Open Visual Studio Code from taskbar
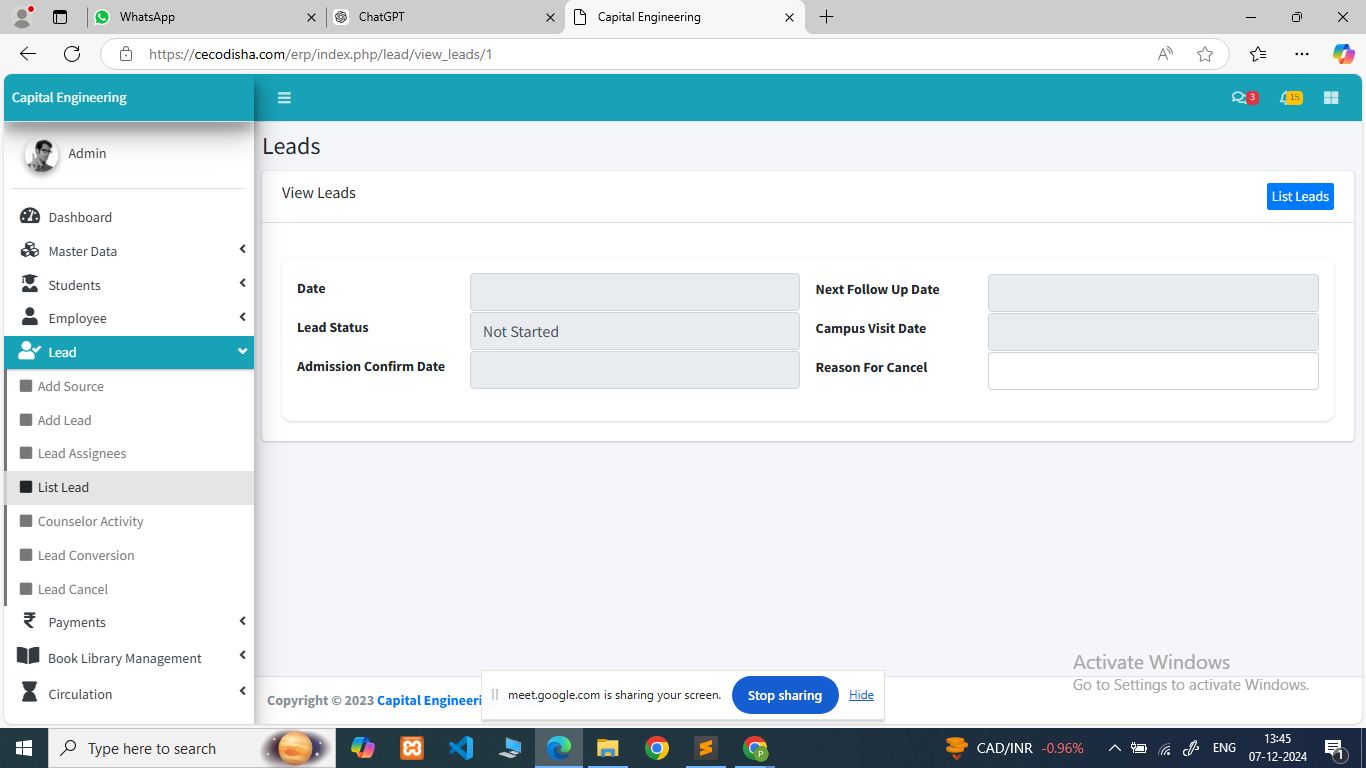Screen dimensions: 1366x768 [x=461, y=748]
